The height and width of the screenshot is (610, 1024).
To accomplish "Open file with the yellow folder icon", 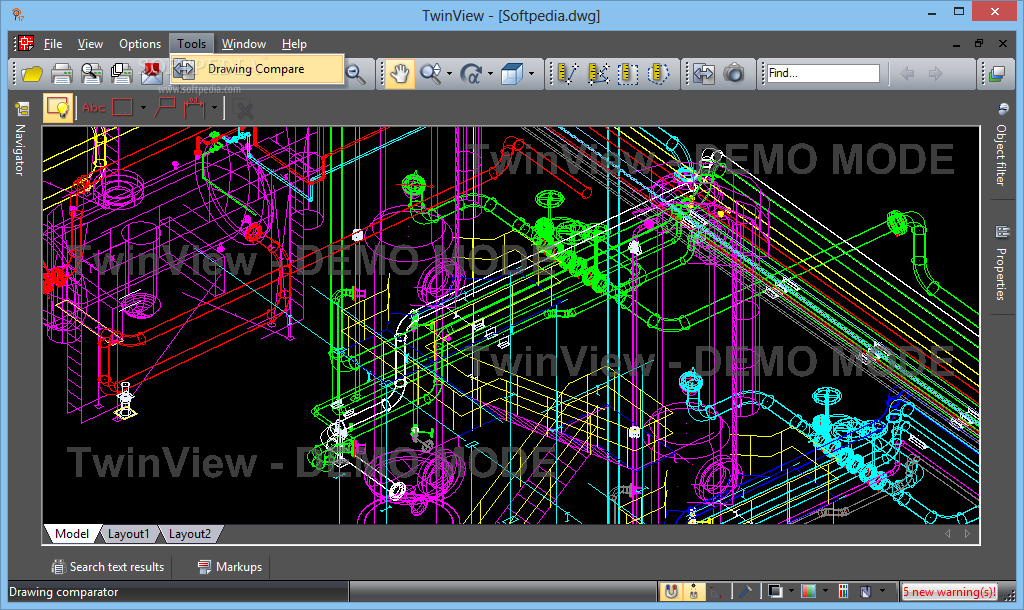I will click(x=31, y=73).
